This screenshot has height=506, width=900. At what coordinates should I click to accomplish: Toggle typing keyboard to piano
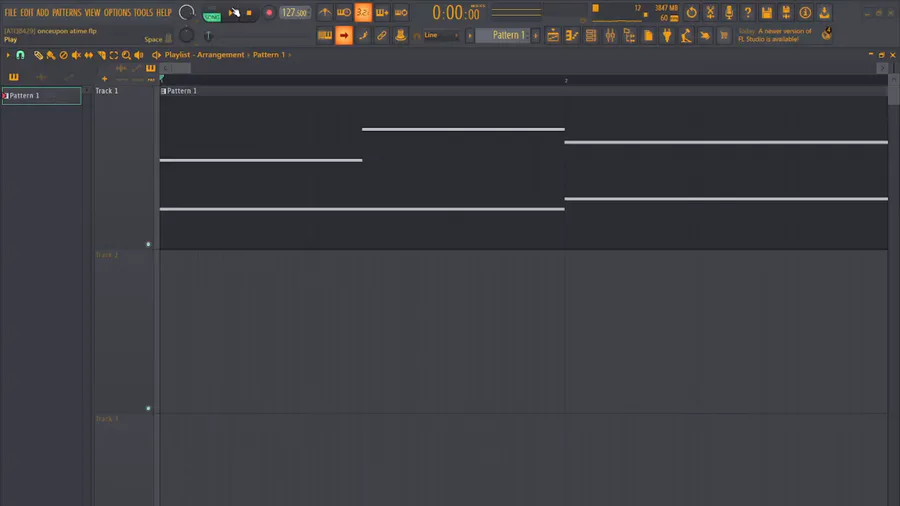(x=325, y=36)
